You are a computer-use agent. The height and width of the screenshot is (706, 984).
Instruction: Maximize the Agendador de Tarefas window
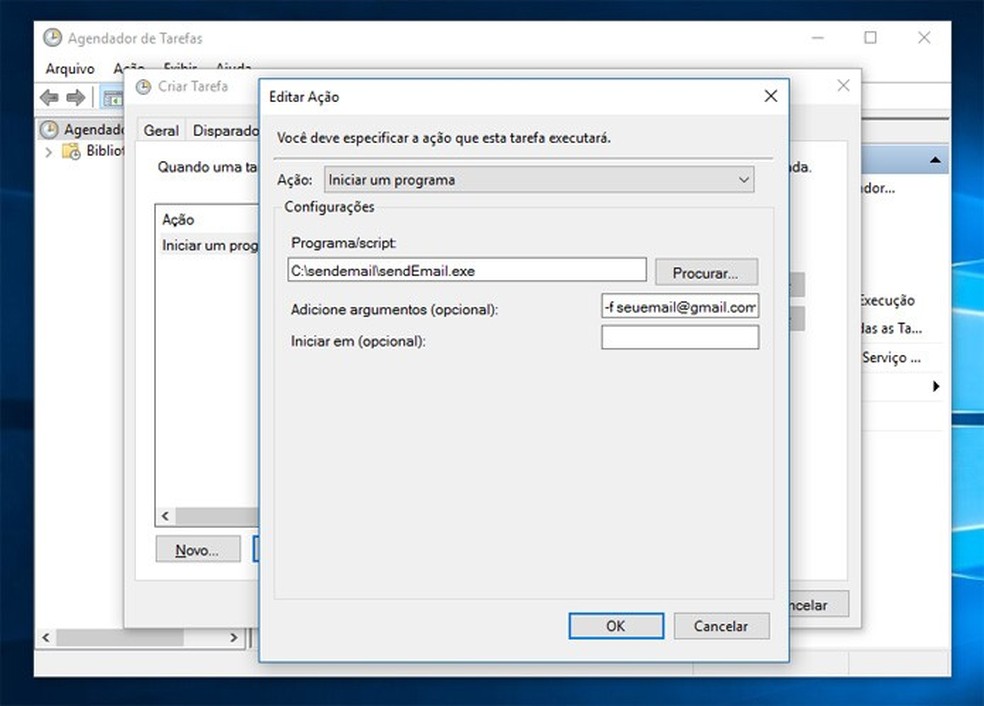870,38
